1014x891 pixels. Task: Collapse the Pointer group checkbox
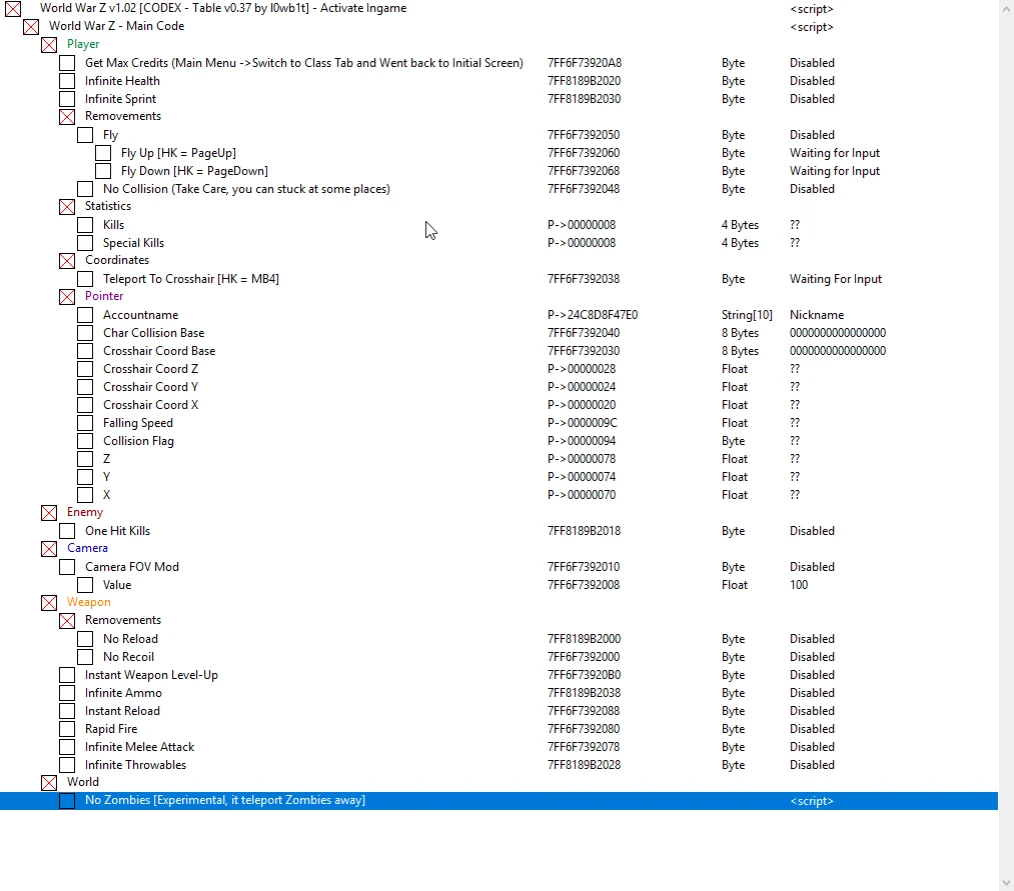click(67, 297)
